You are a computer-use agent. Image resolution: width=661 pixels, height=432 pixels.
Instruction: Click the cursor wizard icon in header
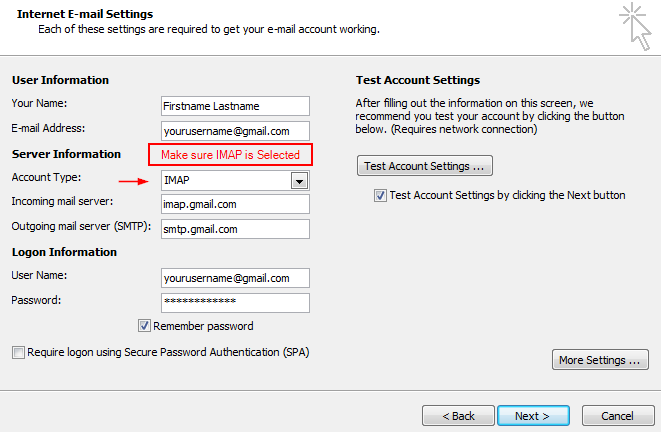(x=636, y=26)
